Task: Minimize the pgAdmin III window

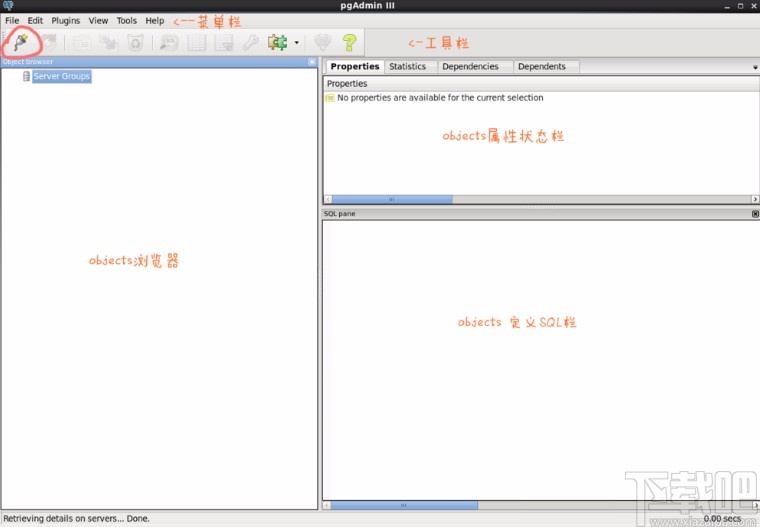Action: pyautogui.click(x=727, y=6)
